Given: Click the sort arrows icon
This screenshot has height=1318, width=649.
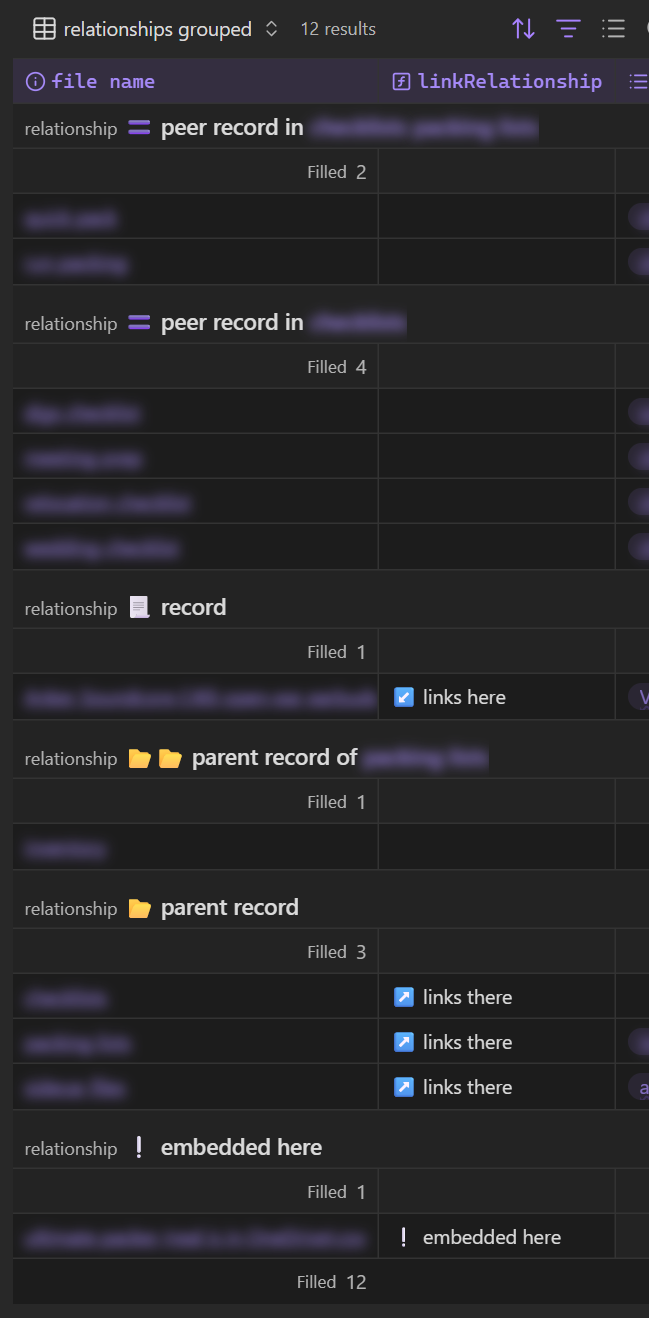Looking at the screenshot, I should (x=523, y=29).
